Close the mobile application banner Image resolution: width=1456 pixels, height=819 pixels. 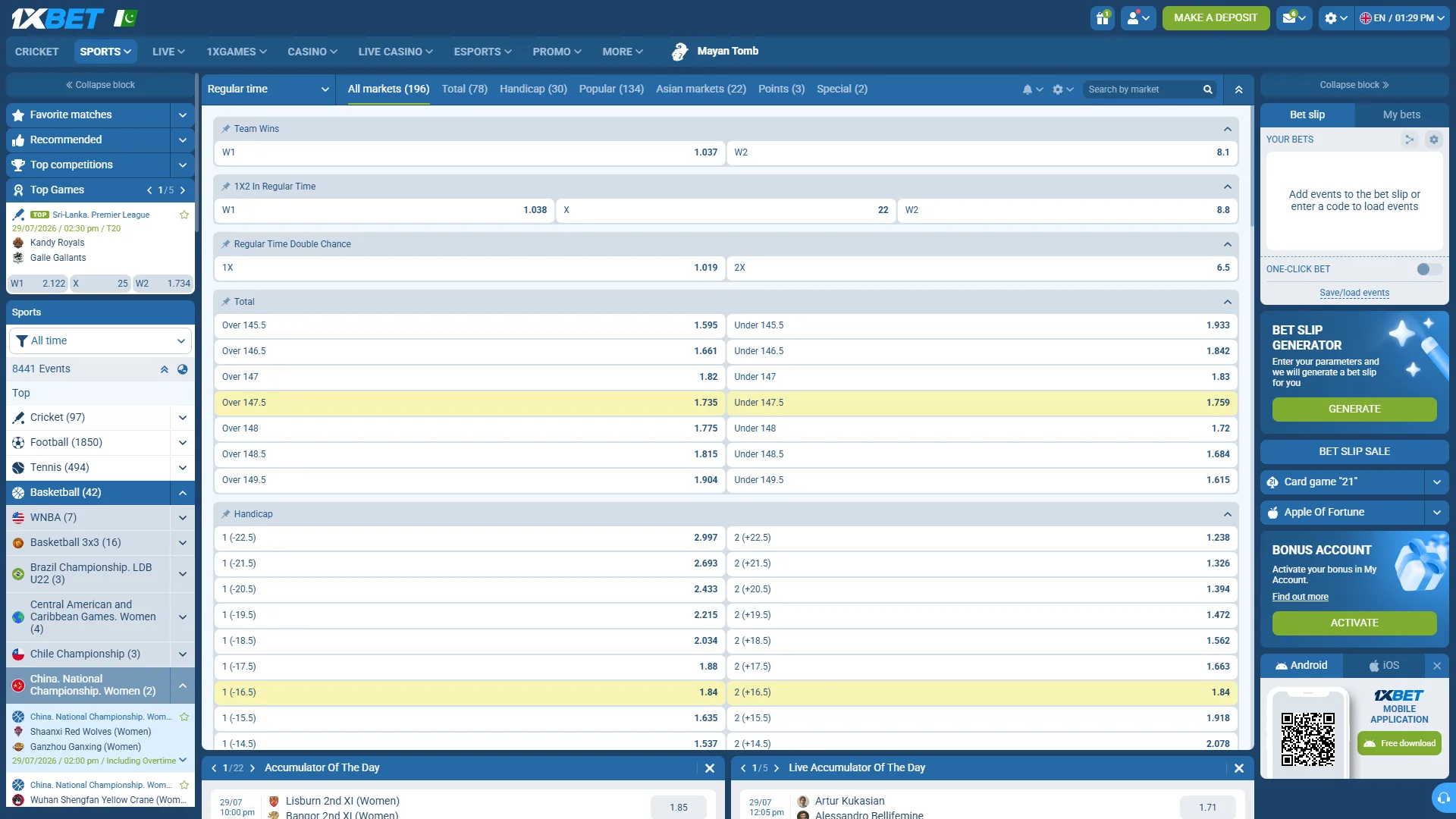point(1436,666)
